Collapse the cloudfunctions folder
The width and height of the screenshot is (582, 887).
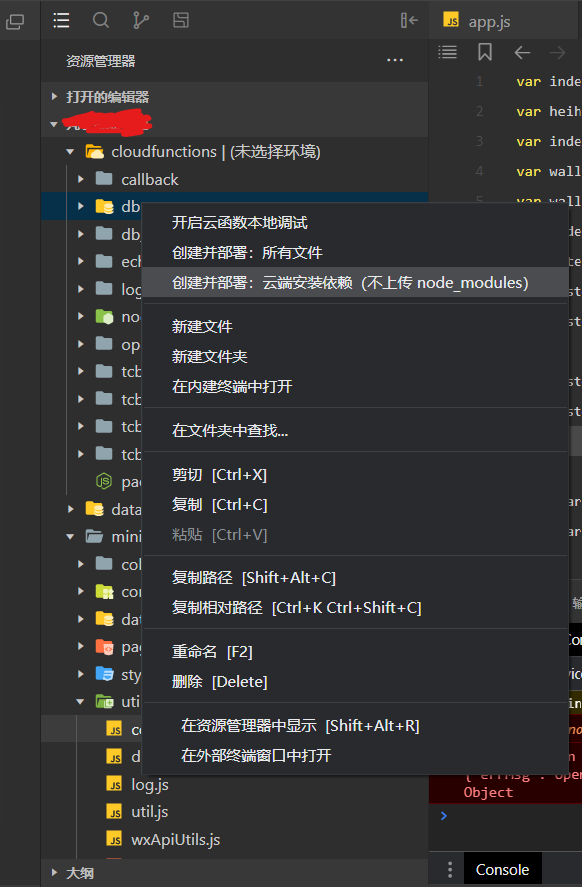tap(70, 152)
